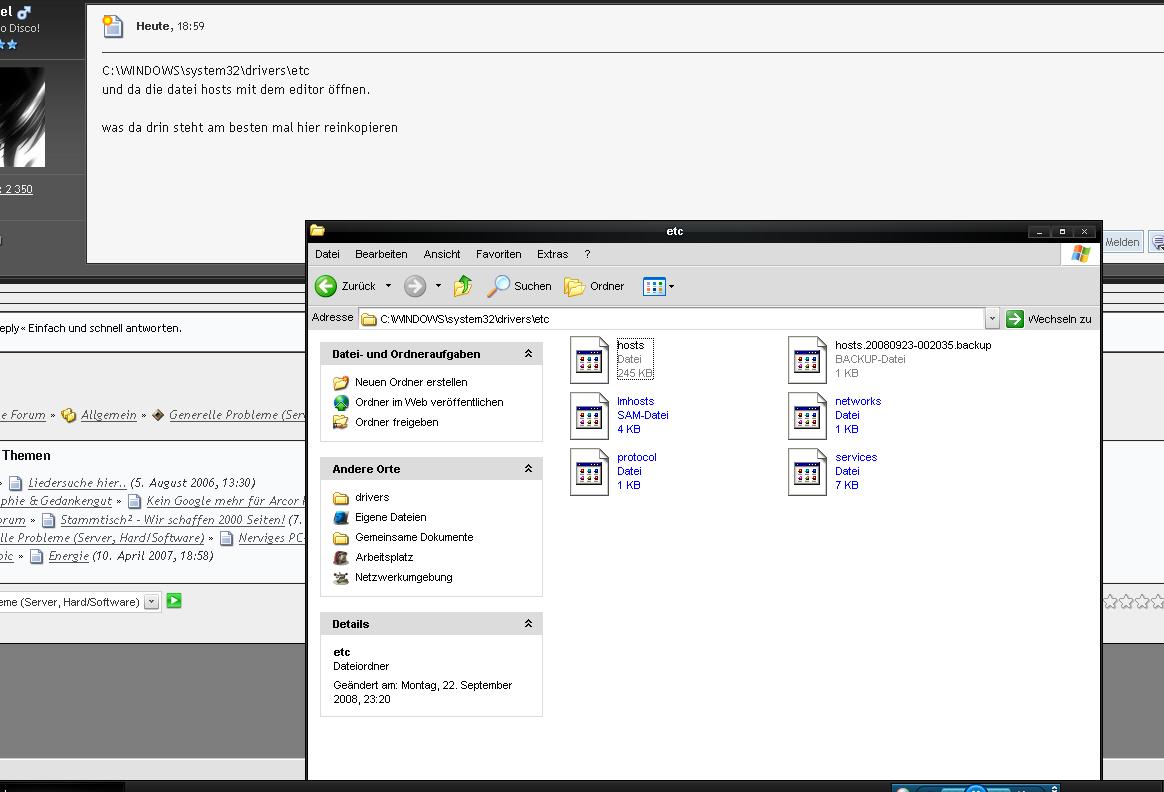Collapse Datei- und Ordneraufgaben panel
This screenshot has width=1164, height=792.
528,354
